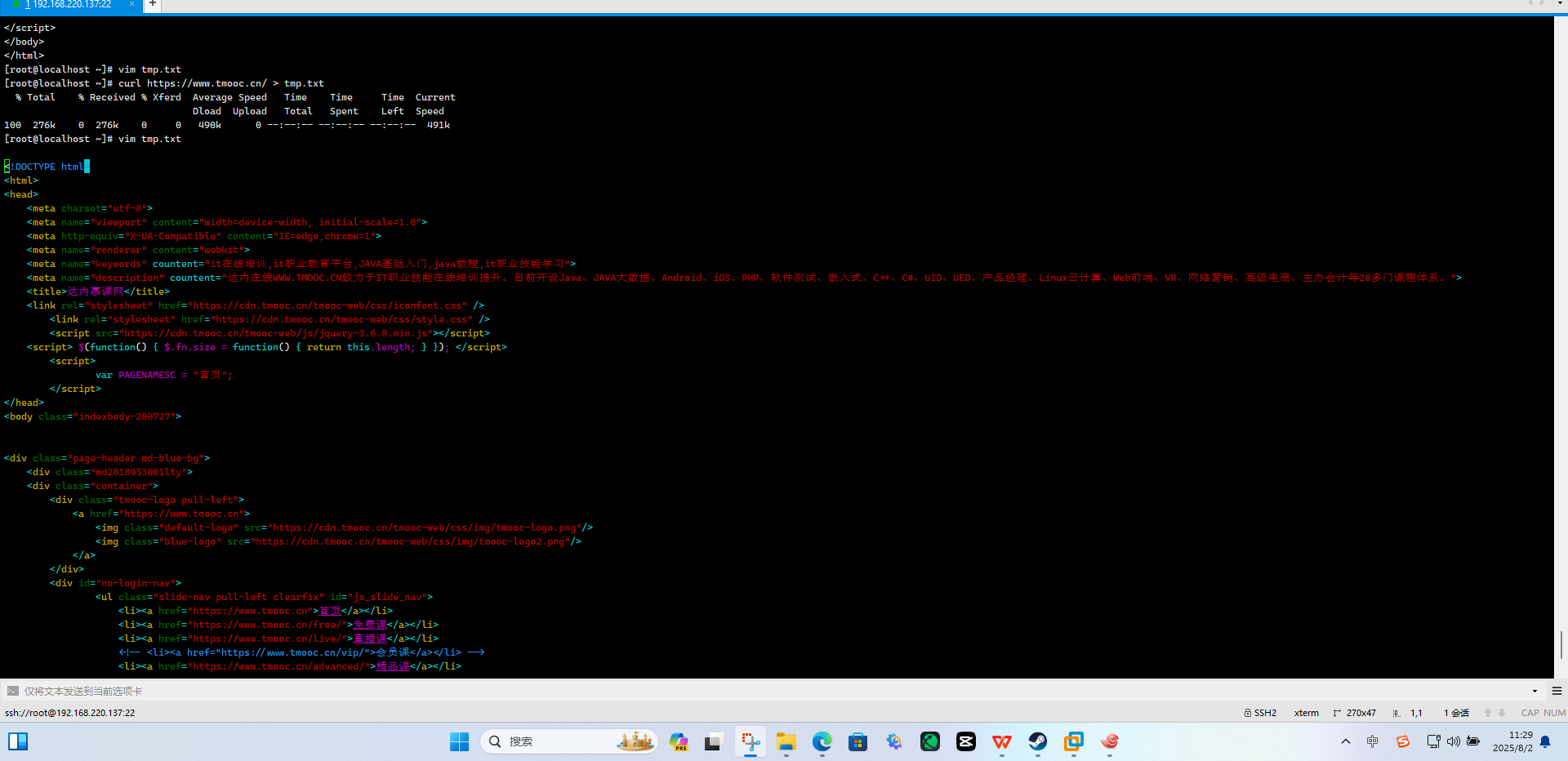1568x761 pixels.
Task: Open the green Xshell-style app icon in taskbar
Action: pyautogui.click(x=930, y=741)
